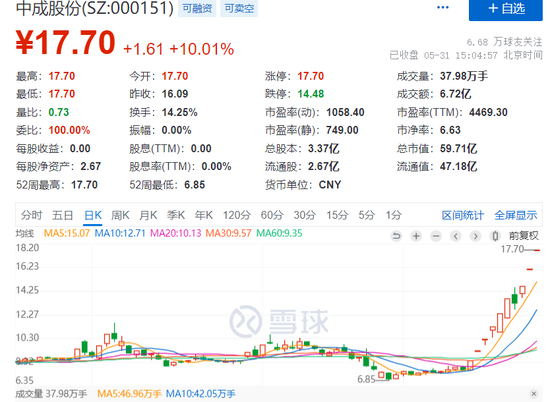Open the three-dot more options menu

coord(443,7)
